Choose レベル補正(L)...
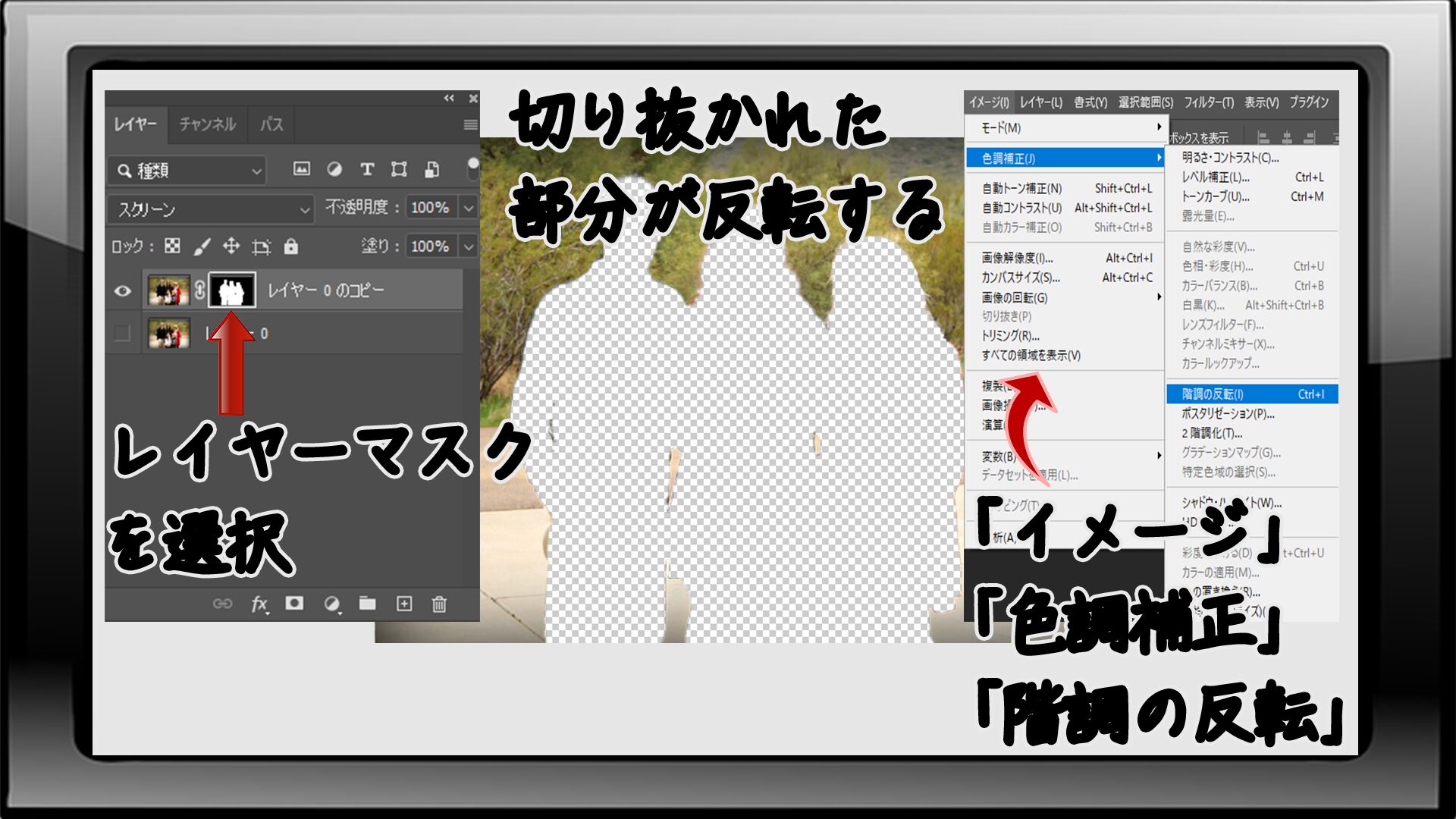The image size is (1456, 819). coord(1252,177)
